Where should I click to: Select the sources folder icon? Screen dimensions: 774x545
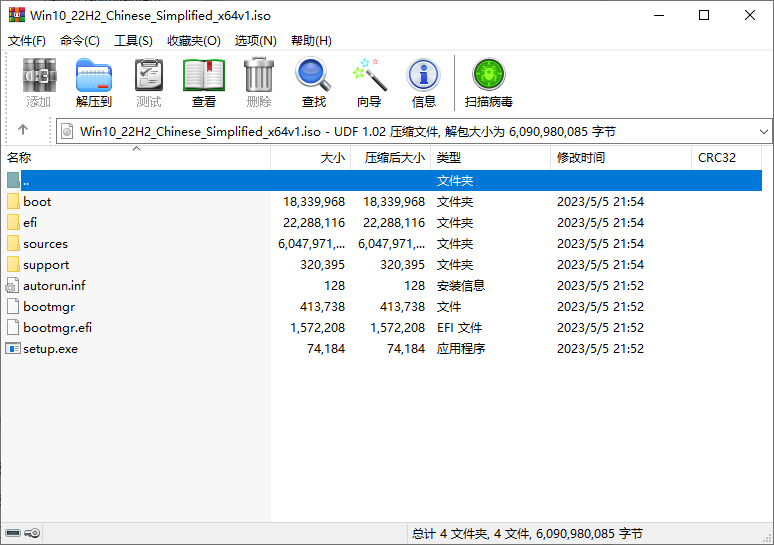pyautogui.click(x=13, y=243)
